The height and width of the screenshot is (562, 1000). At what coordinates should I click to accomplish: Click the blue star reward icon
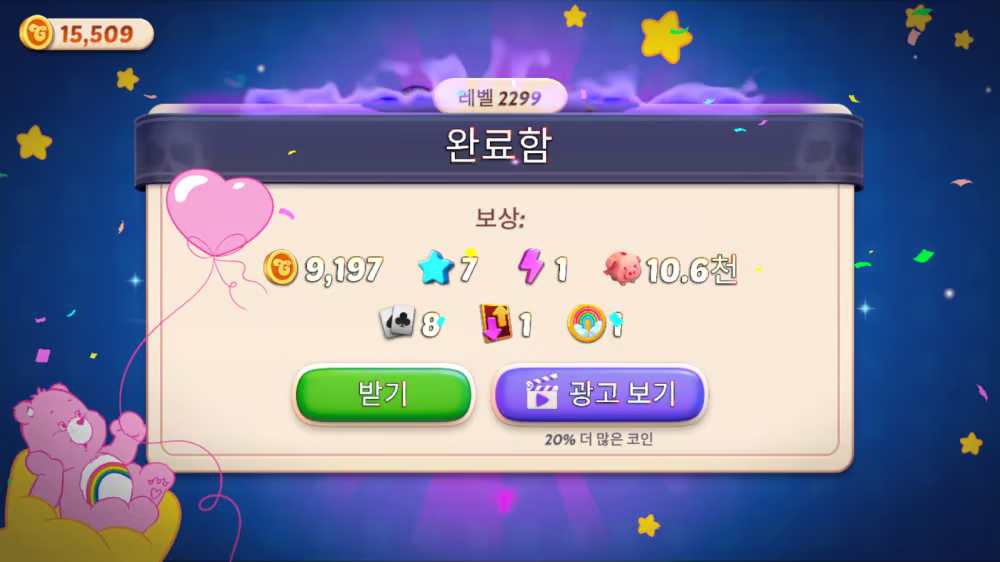pos(436,267)
